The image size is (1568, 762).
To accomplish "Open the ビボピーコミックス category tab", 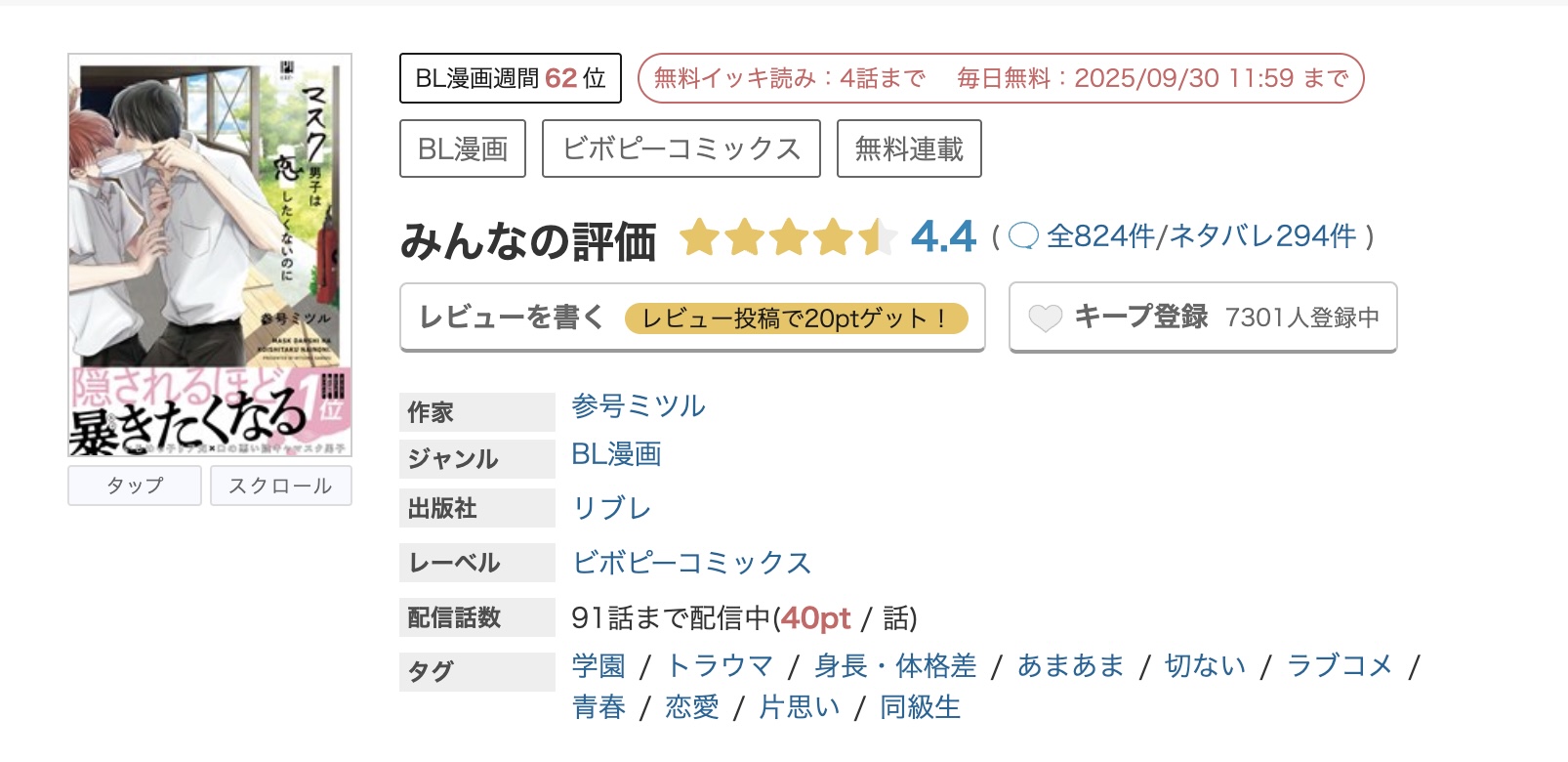I will tap(681, 148).
